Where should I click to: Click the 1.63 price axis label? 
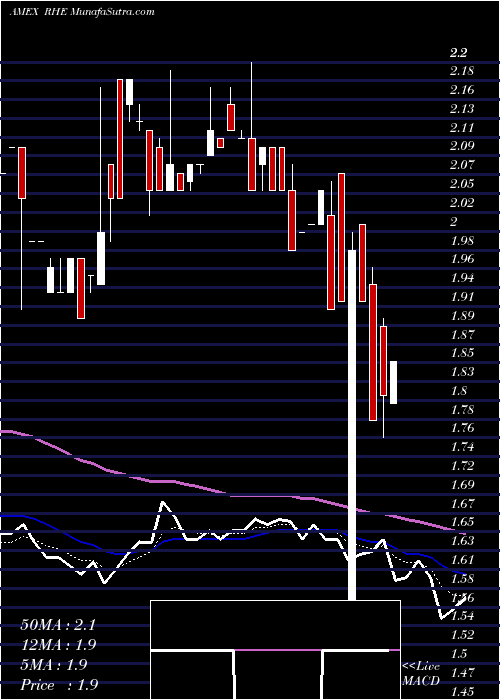[462, 541]
